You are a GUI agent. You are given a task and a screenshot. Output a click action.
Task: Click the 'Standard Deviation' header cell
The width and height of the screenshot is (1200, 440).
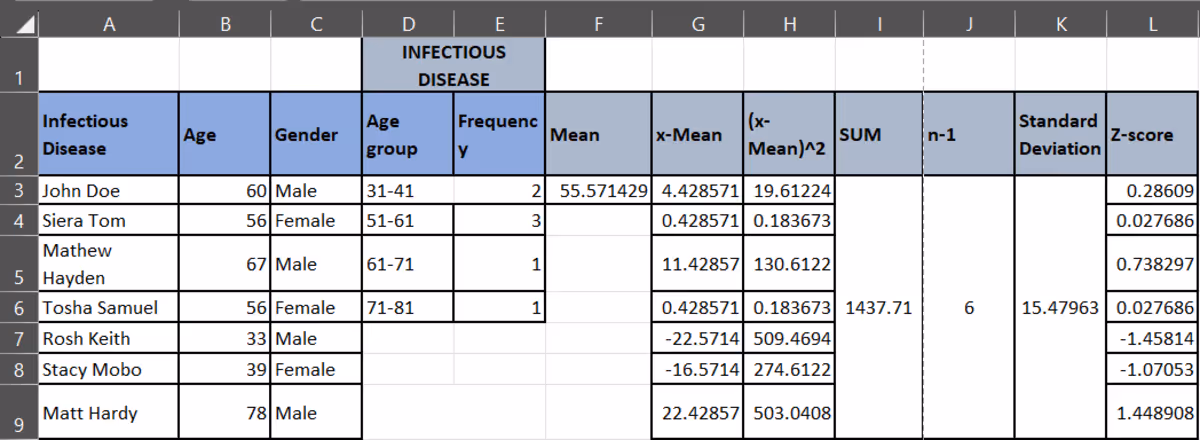point(1059,134)
